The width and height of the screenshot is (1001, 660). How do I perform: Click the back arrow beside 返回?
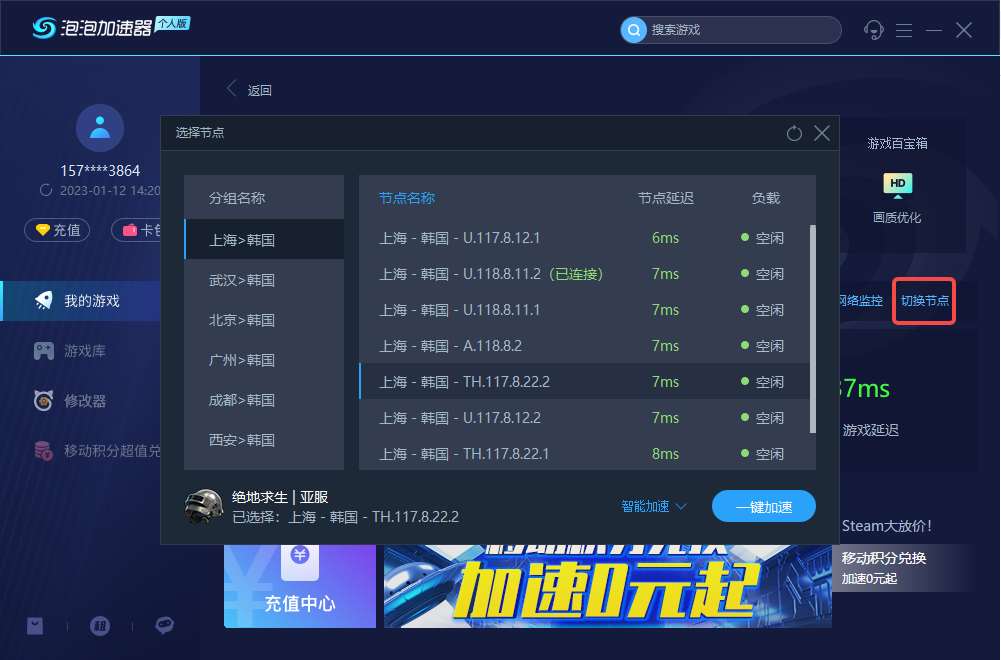point(232,89)
